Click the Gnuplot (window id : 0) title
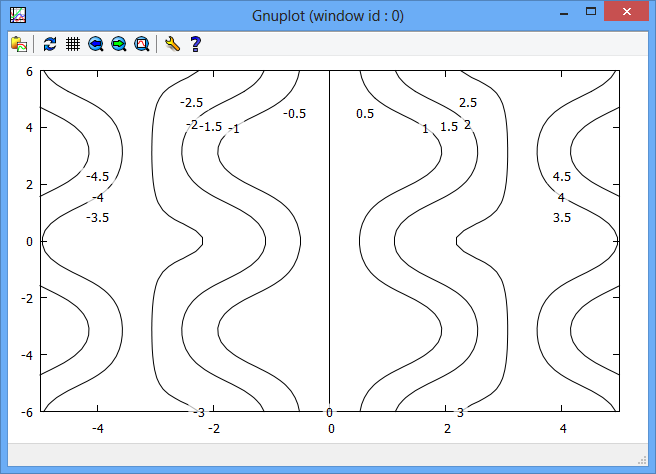This screenshot has height=474, width=656. tap(328, 16)
